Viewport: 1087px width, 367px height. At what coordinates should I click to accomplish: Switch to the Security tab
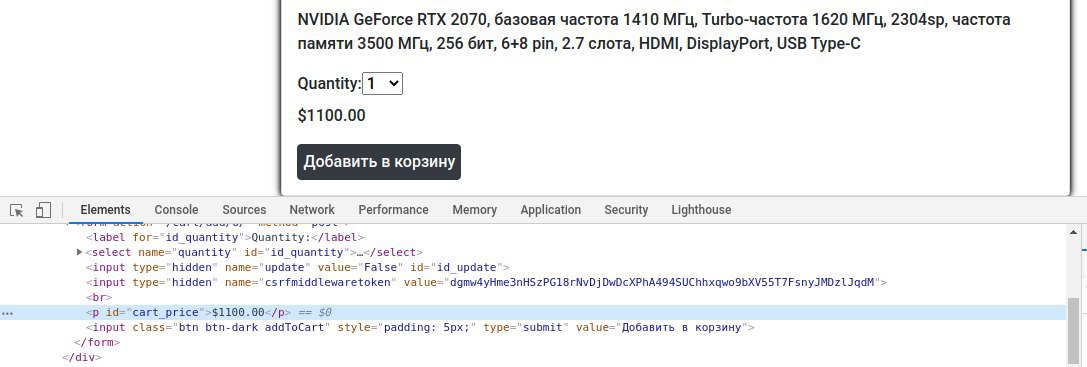[626, 210]
